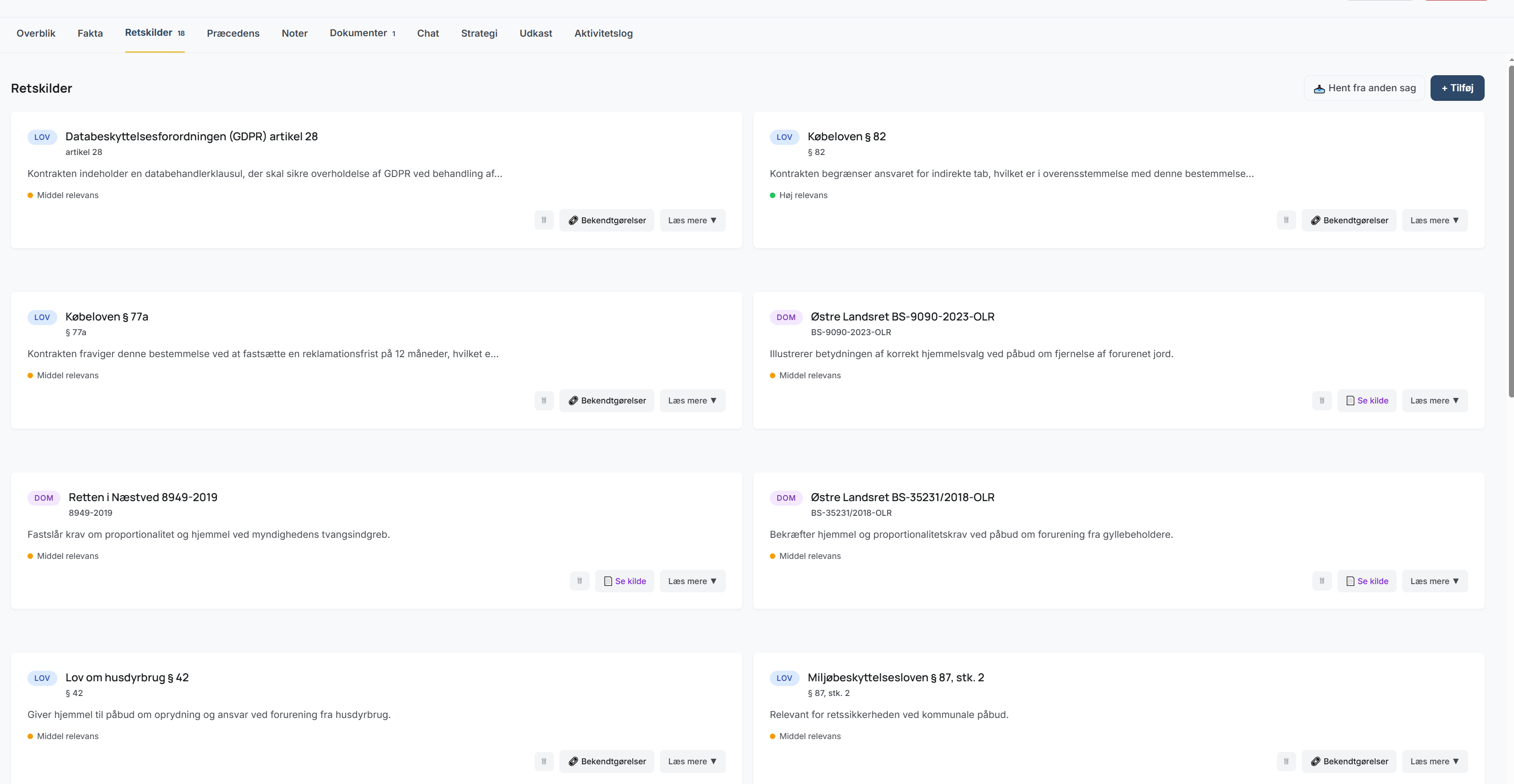Click the trash icon on the Lov om husdyrbrug § 42 card
1514x784 pixels.
click(x=544, y=762)
